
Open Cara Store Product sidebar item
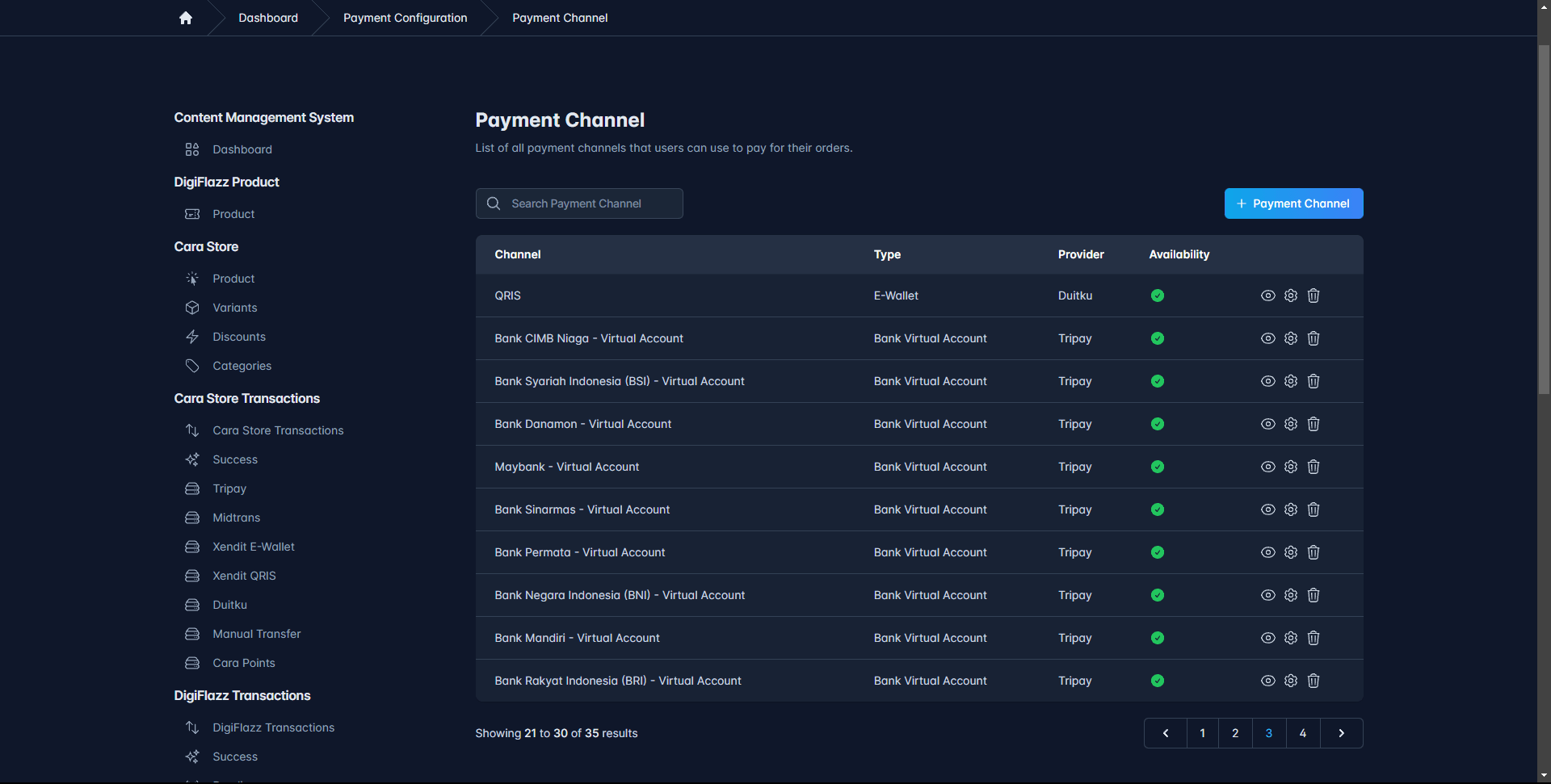233,279
